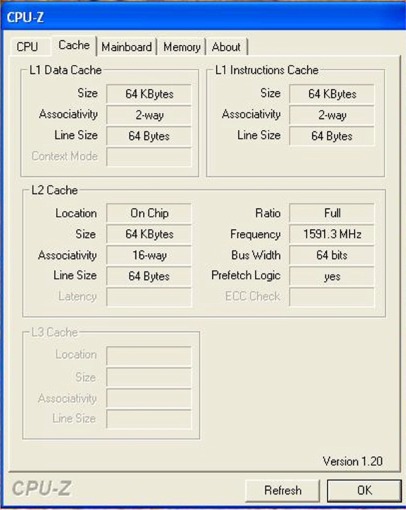This screenshot has width=406, height=510.
Task: Click the 'Ratio' label
Action: (268, 213)
